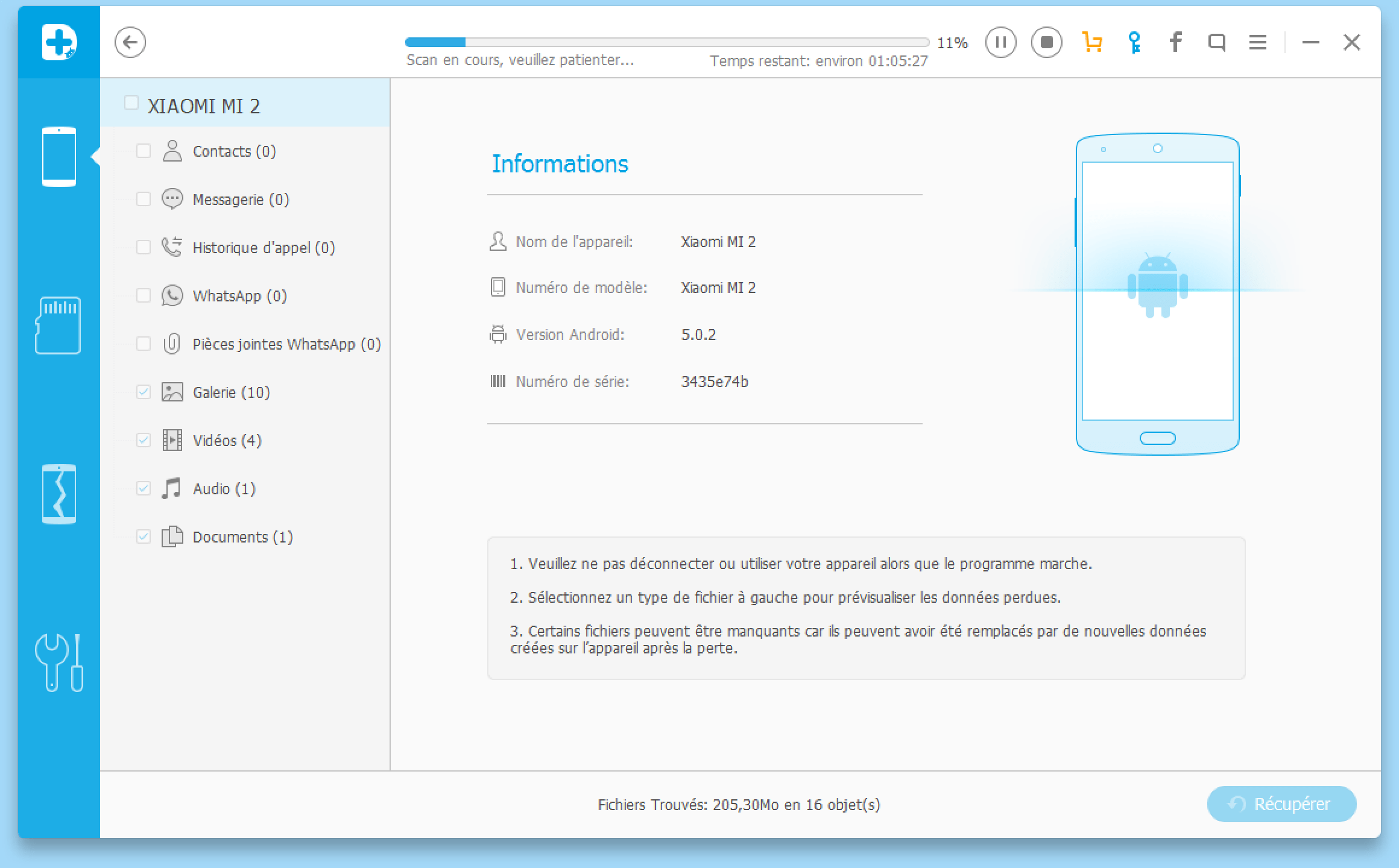
Task: Open the Facebook share icon
Action: [x=1175, y=42]
